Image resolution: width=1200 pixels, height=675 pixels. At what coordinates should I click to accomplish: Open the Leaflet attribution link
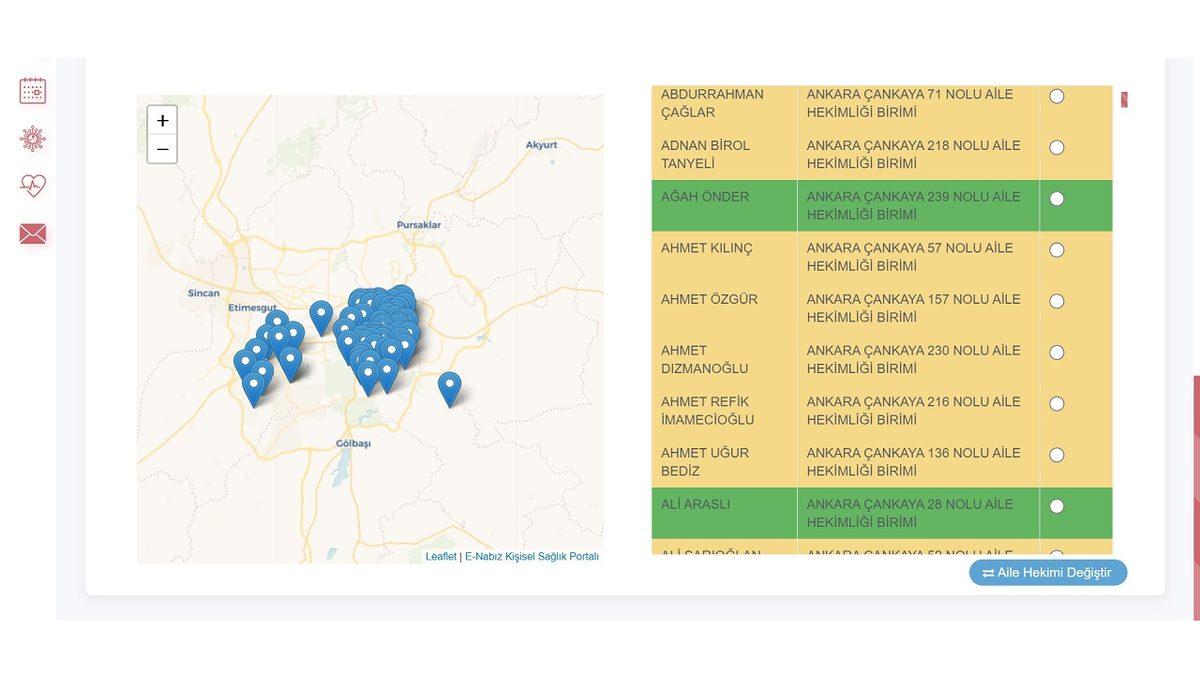click(441, 557)
